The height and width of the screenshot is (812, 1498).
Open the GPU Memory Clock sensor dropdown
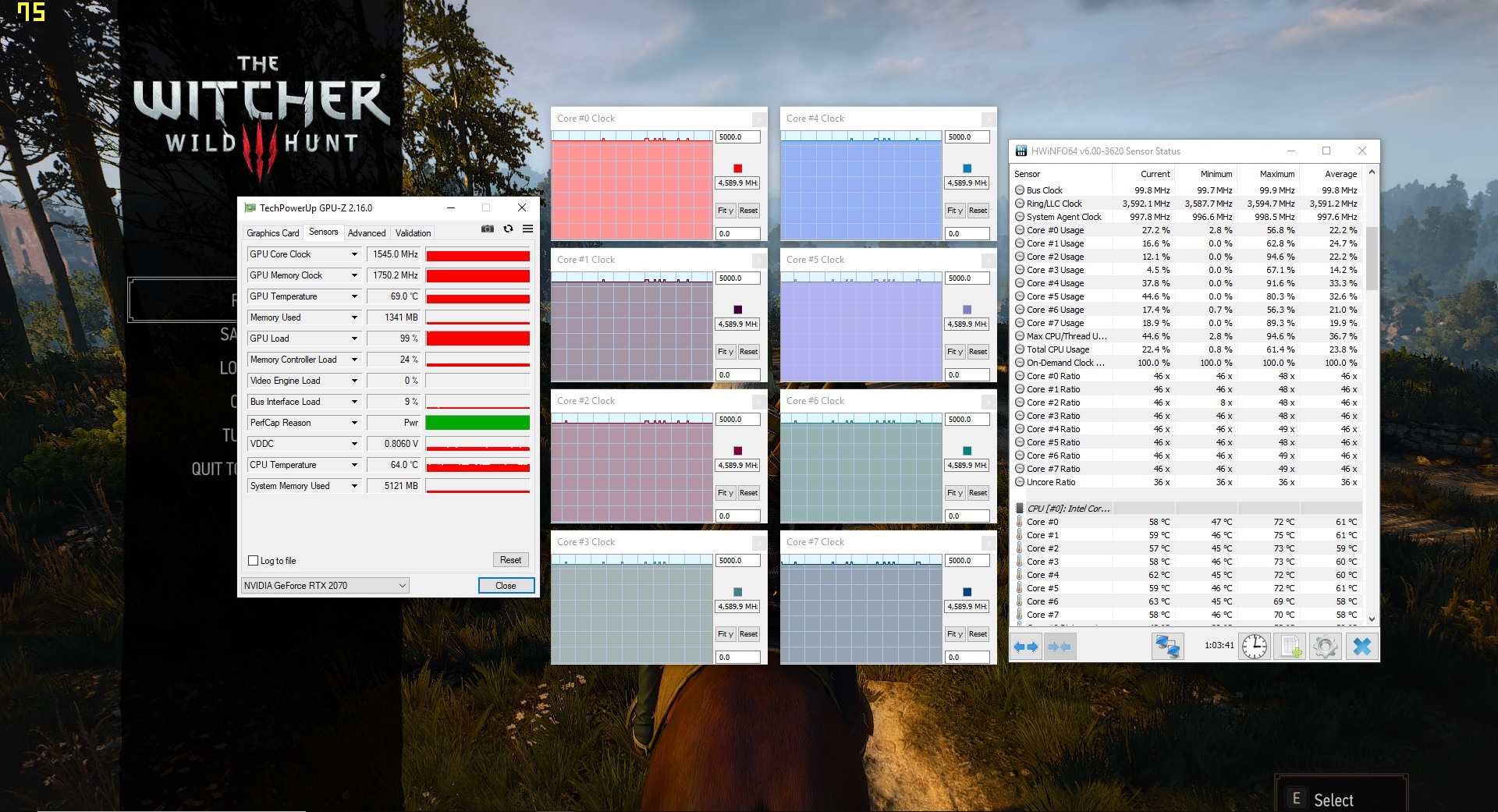click(x=354, y=275)
